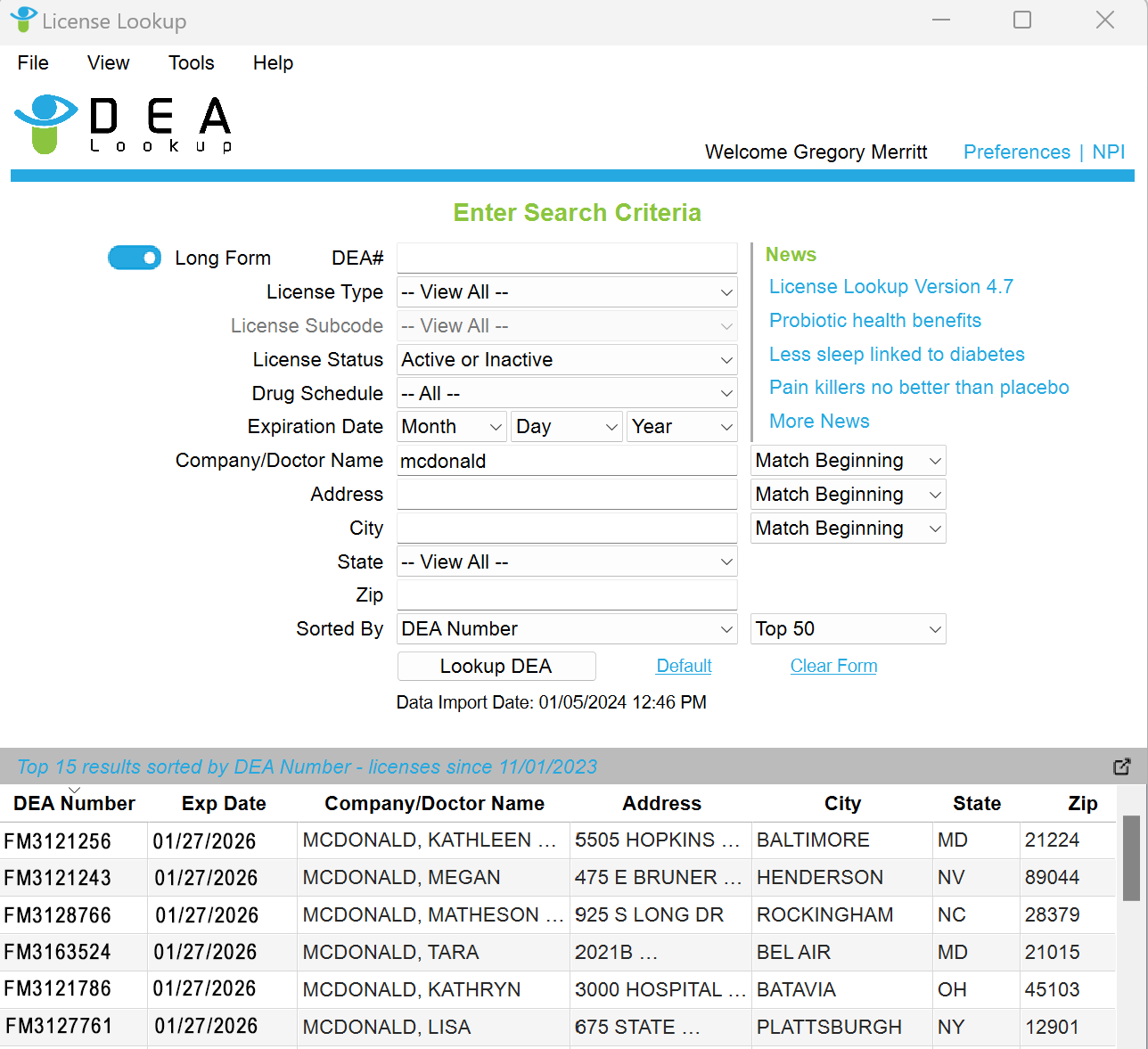
Task: Click the DEA Number column sort arrow
Action: [x=74, y=791]
